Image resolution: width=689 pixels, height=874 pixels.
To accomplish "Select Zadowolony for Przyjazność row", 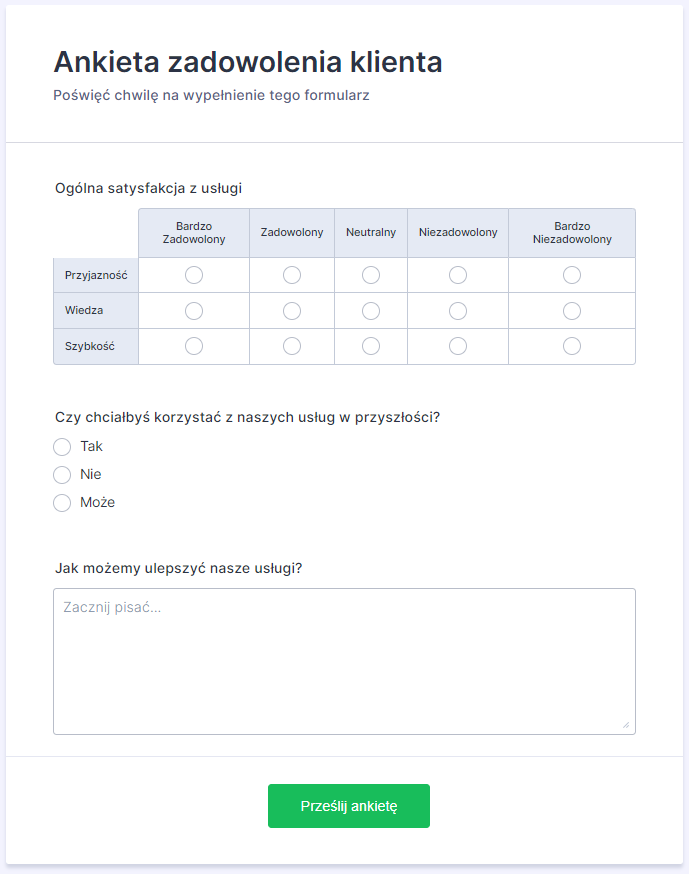I will [292, 275].
